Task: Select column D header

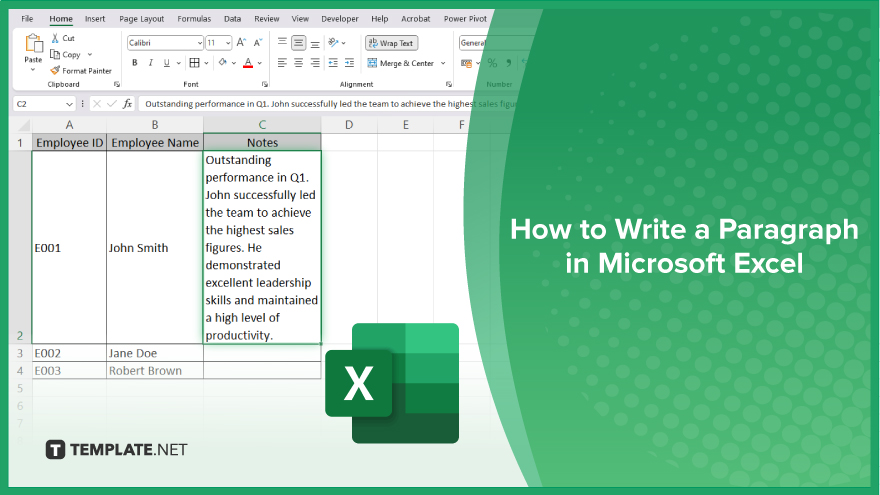Action: point(349,125)
